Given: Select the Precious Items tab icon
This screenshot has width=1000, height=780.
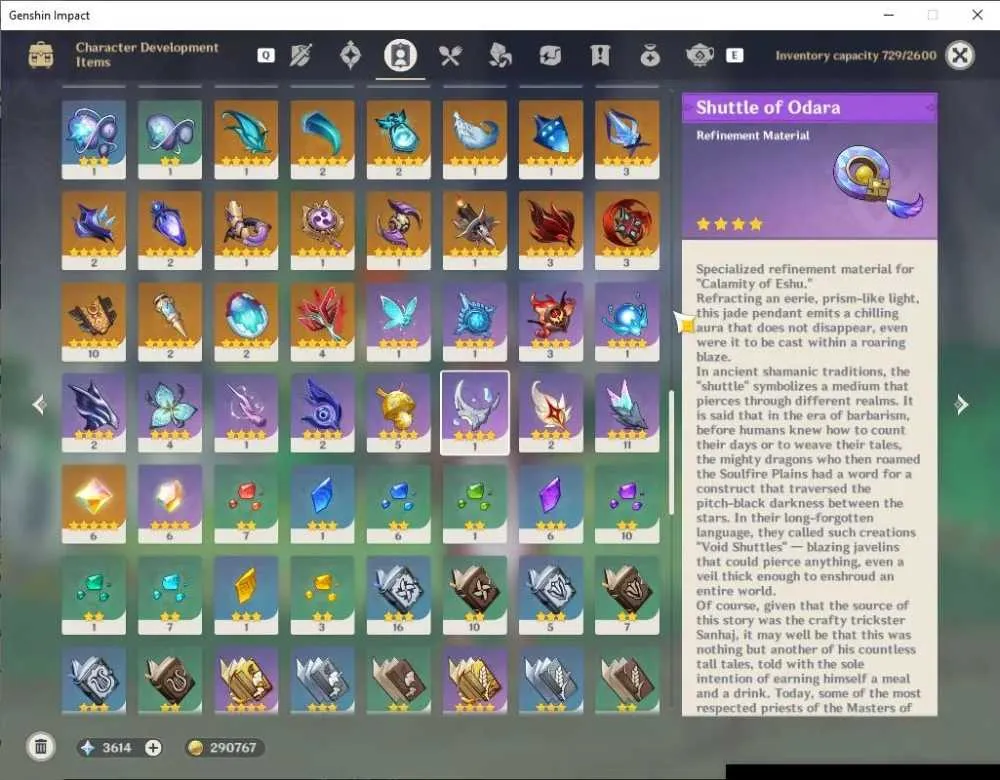Looking at the screenshot, I should [650, 55].
